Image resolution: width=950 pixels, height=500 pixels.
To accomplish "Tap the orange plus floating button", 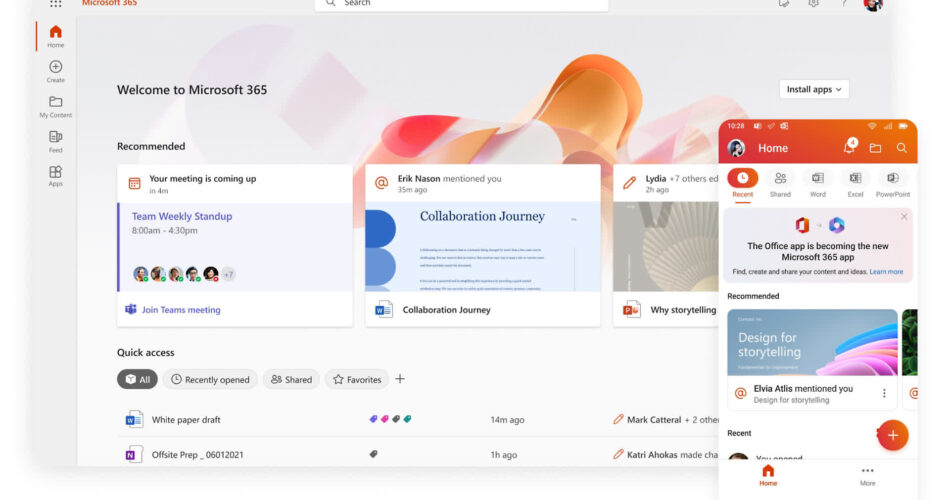I will [x=892, y=434].
